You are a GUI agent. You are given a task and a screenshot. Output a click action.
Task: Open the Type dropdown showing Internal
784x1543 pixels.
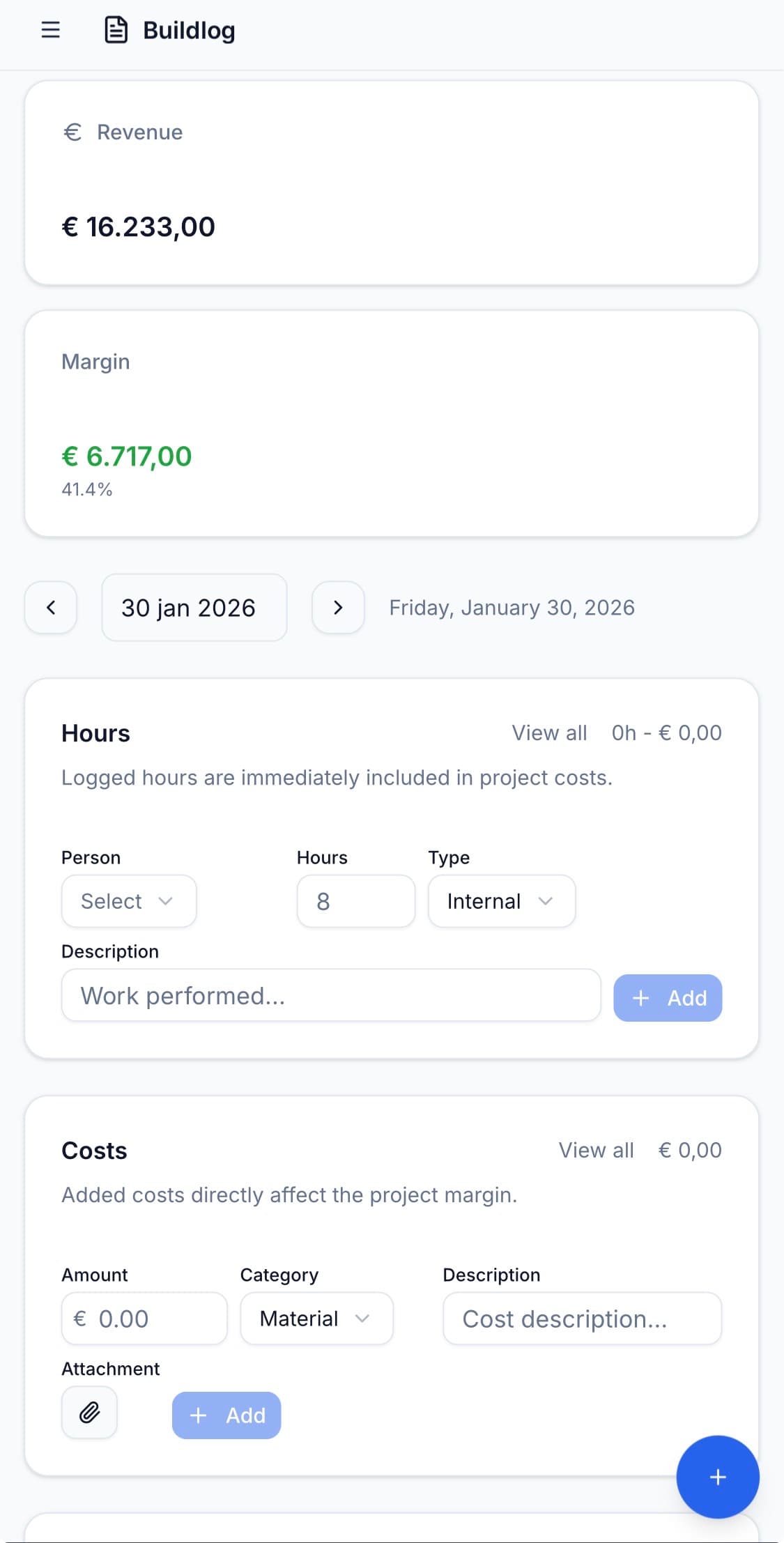(x=501, y=901)
